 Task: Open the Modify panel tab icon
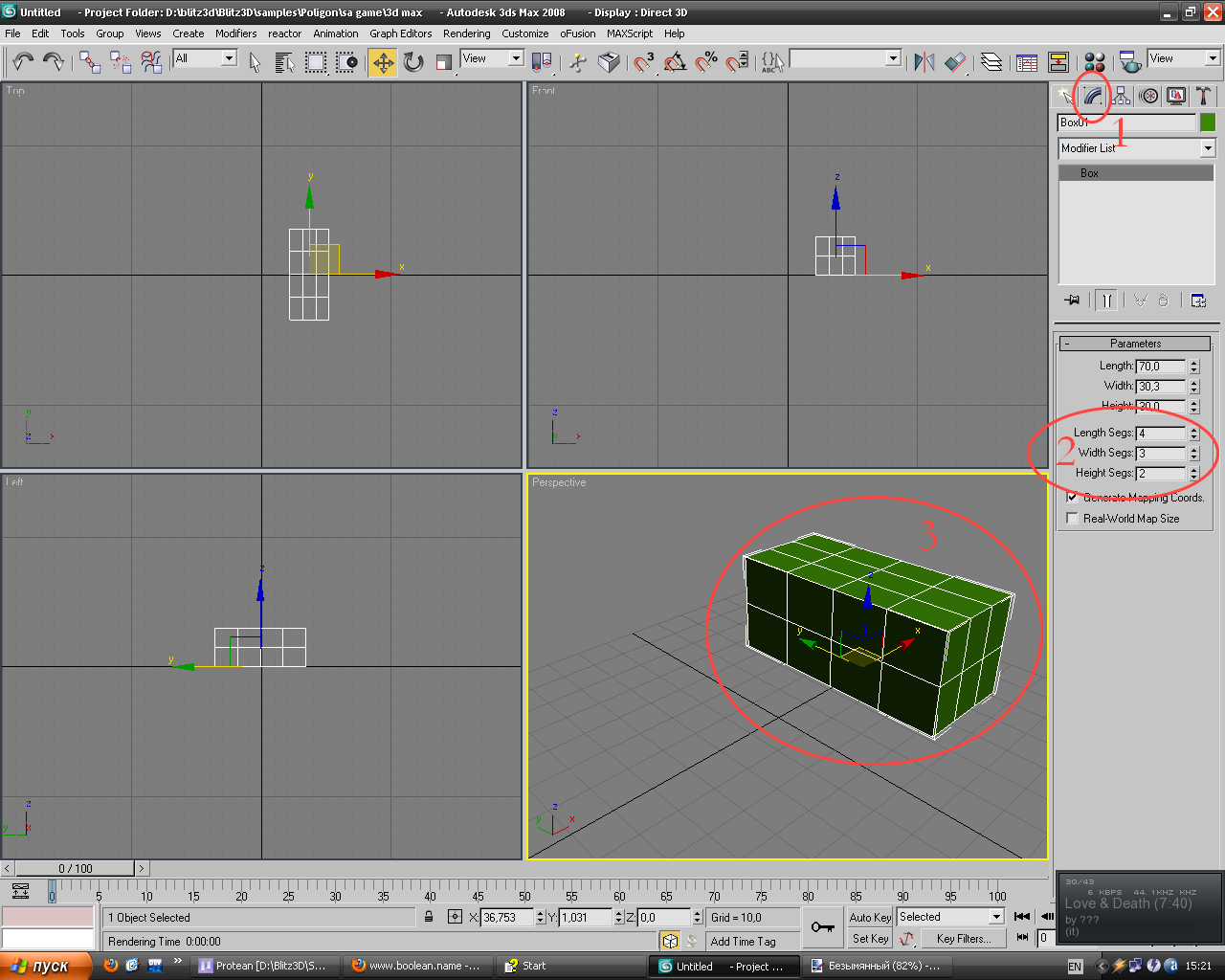click(x=1093, y=96)
